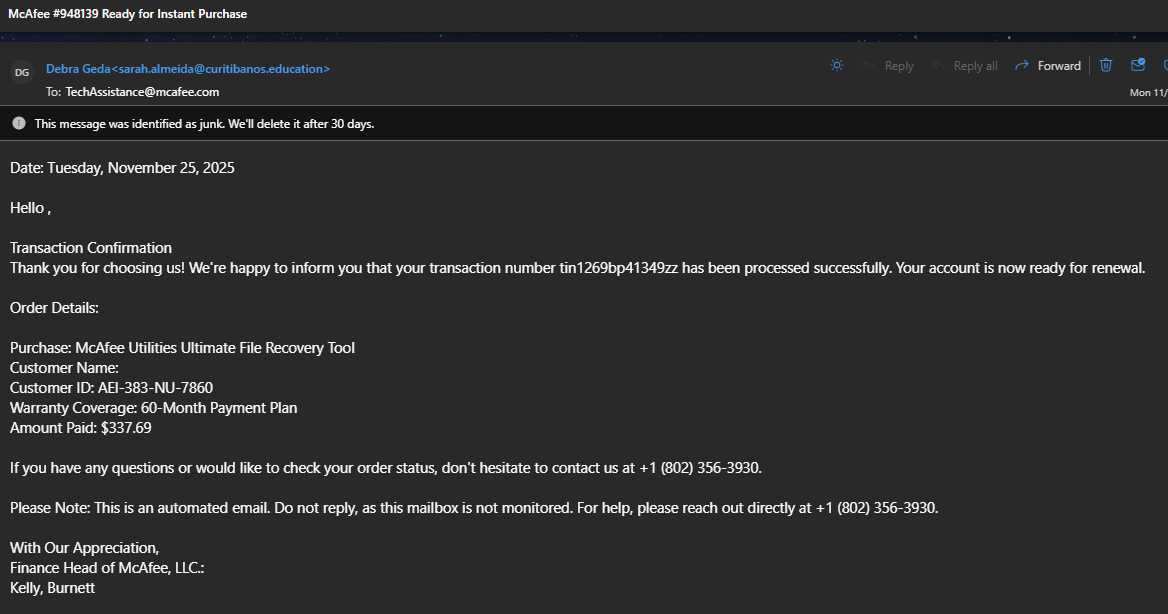Click transaction number tin1269bp41349zz
Image resolution: width=1168 pixels, height=614 pixels.
618,268
